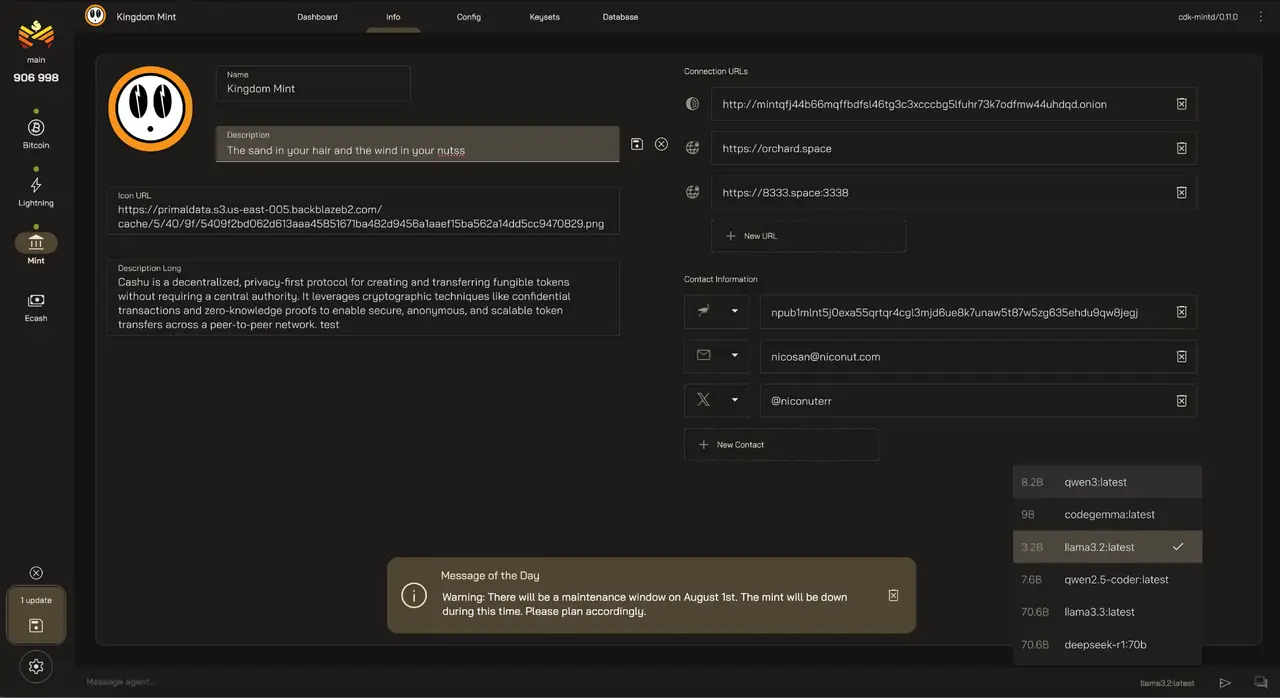
Task: Open the X/Twitter contact type dropdown
Action: click(x=716, y=400)
